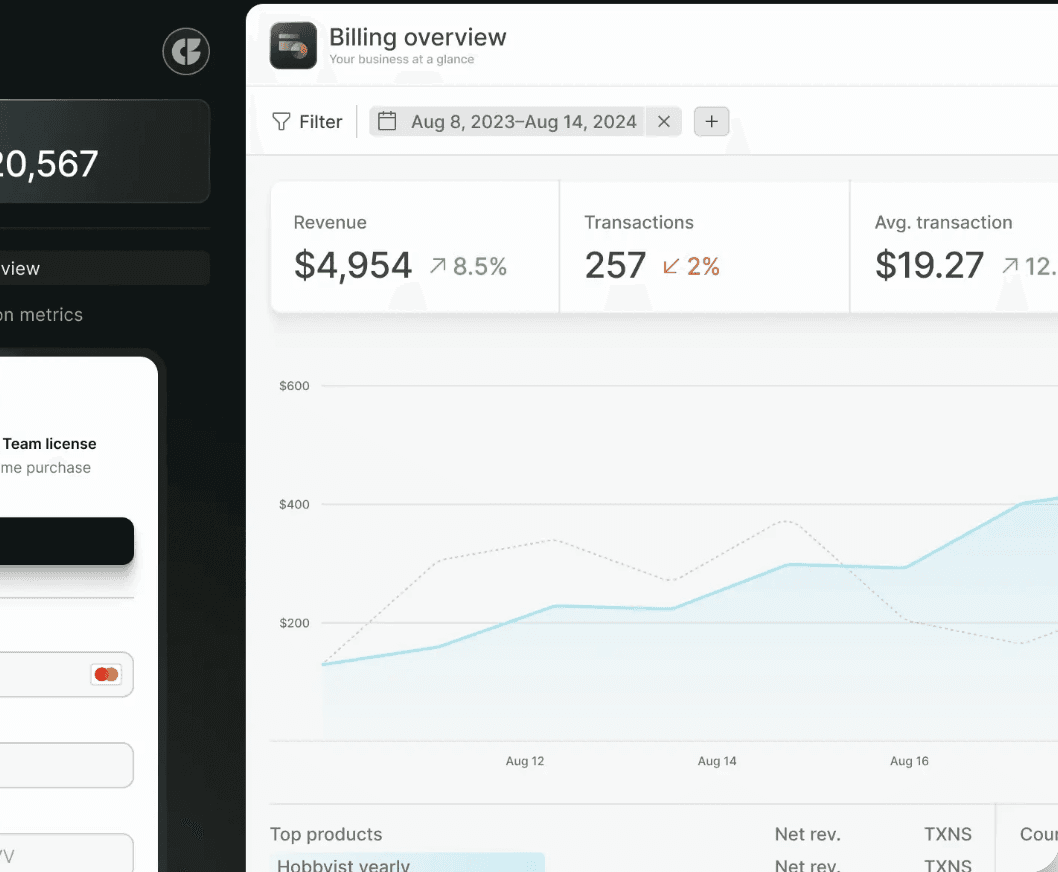Click the 8.5% revenue increase indicator
Image resolution: width=1058 pixels, height=872 pixels.
click(x=469, y=266)
